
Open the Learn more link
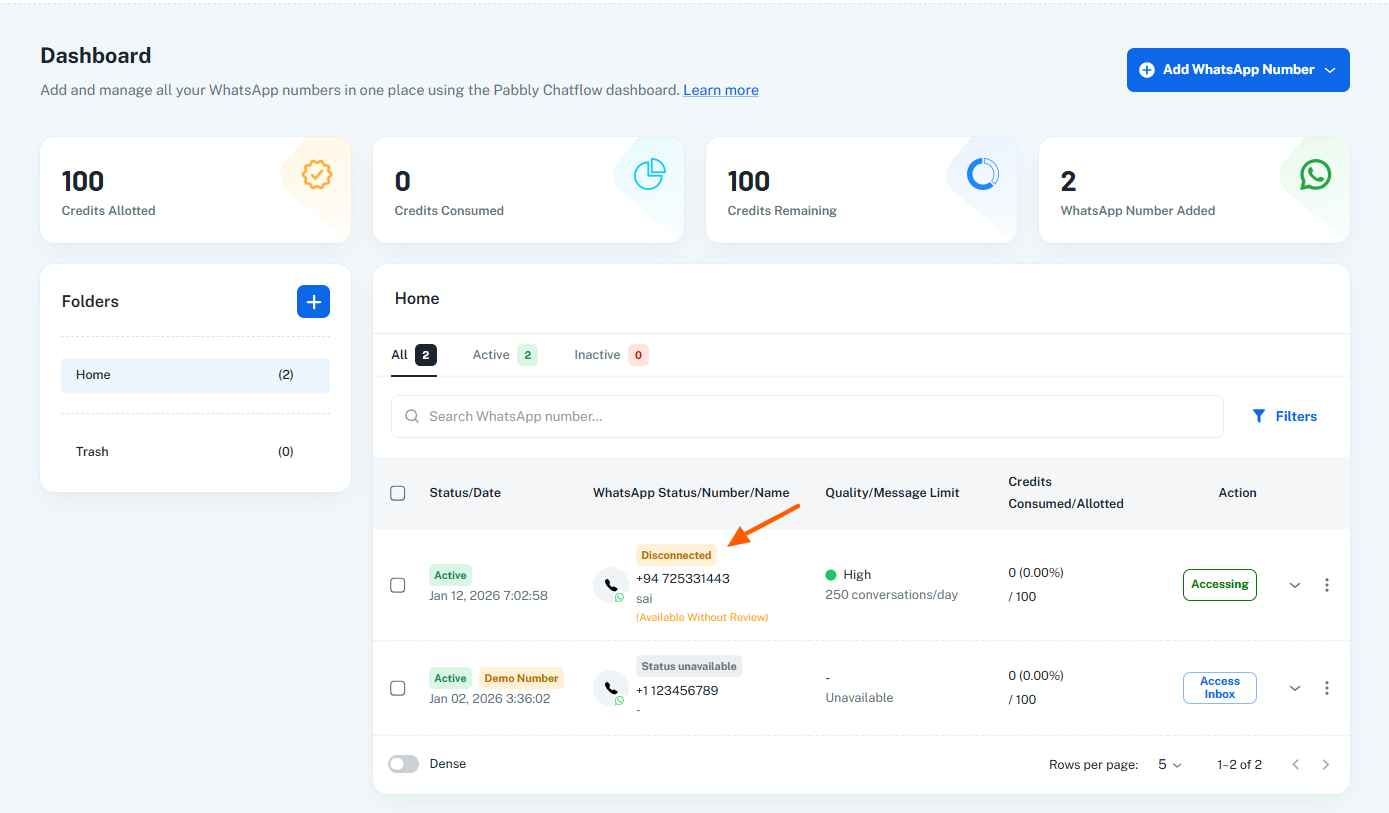click(x=720, y=90)
